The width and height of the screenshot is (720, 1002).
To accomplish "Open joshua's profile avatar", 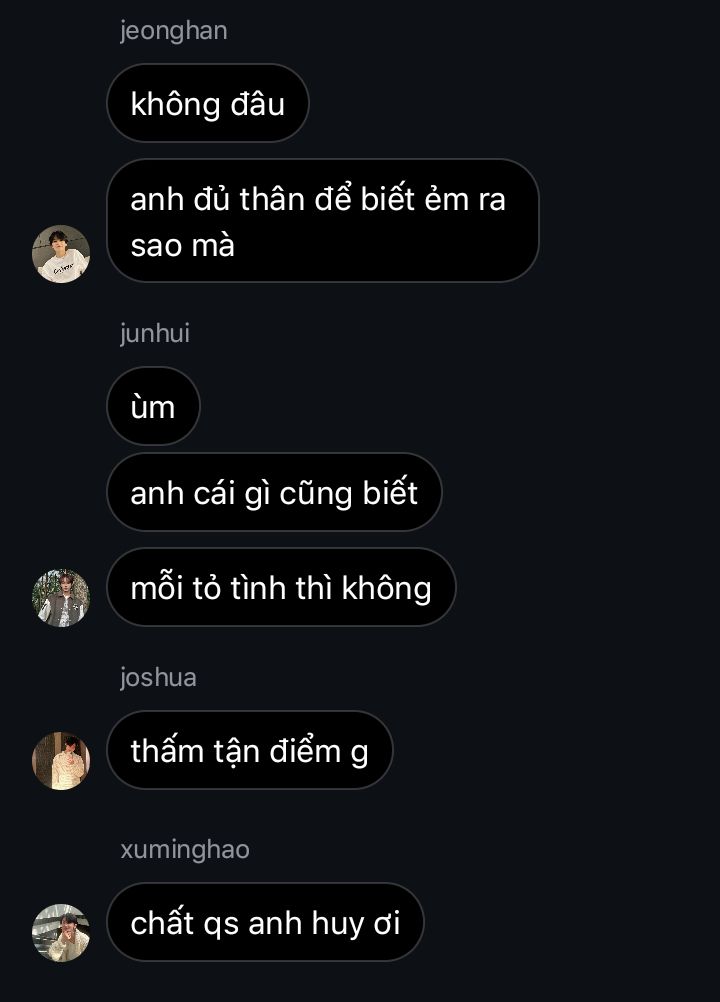I will (x=61, y=761).
